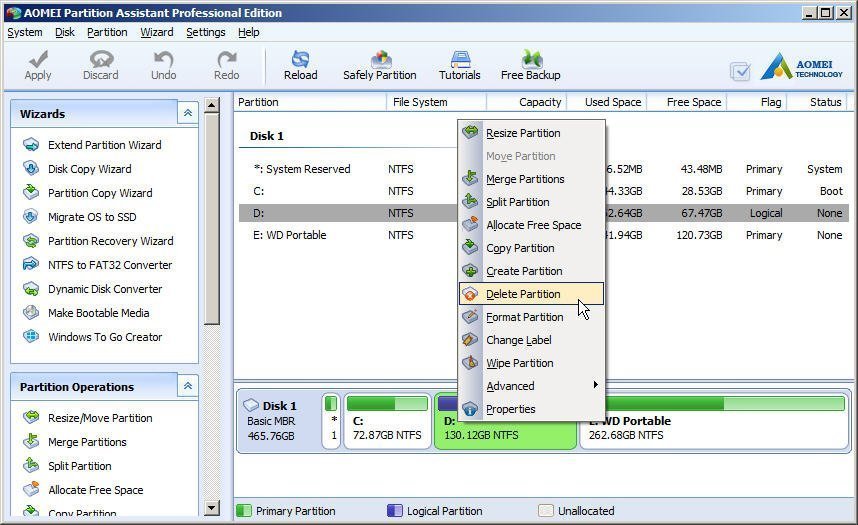The width and height of the screenshot is (858, 525).
Task: Choose Format Partition in context menu
Action: pos(531,317)
